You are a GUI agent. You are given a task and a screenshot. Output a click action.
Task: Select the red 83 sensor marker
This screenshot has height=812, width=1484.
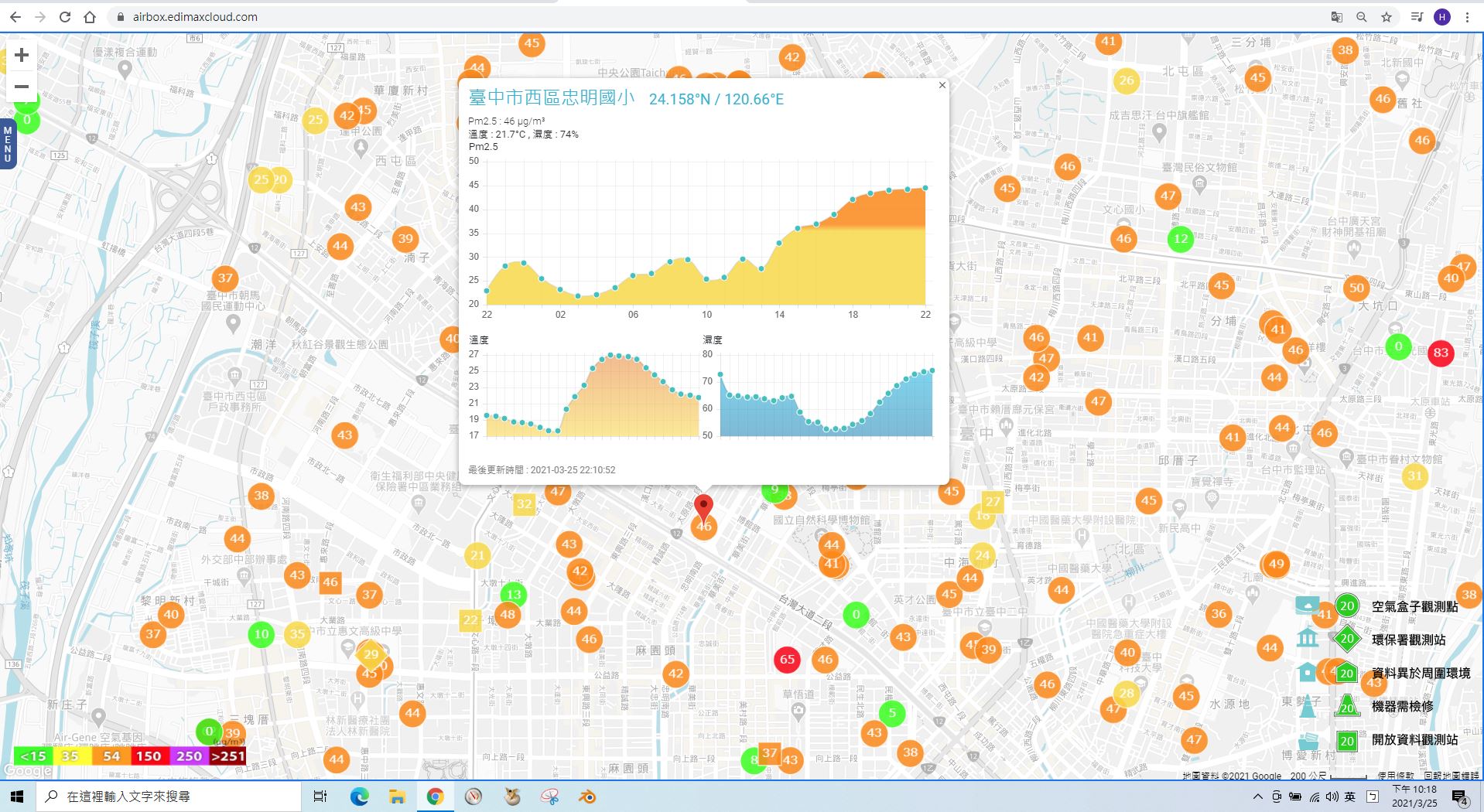(x=1440, y=353)
